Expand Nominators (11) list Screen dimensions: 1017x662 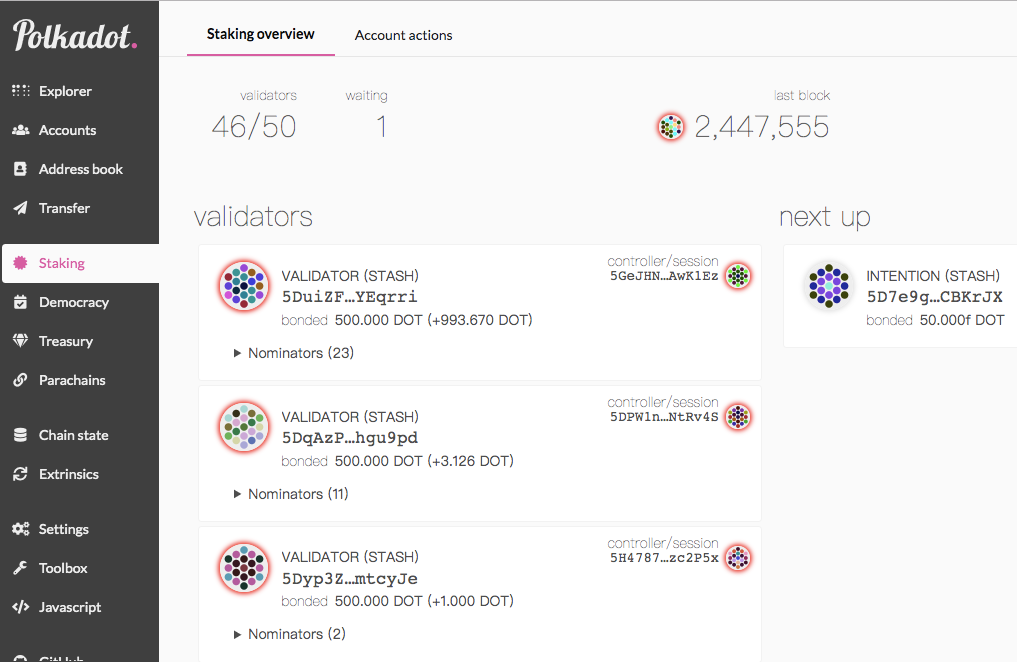[291, 494]
